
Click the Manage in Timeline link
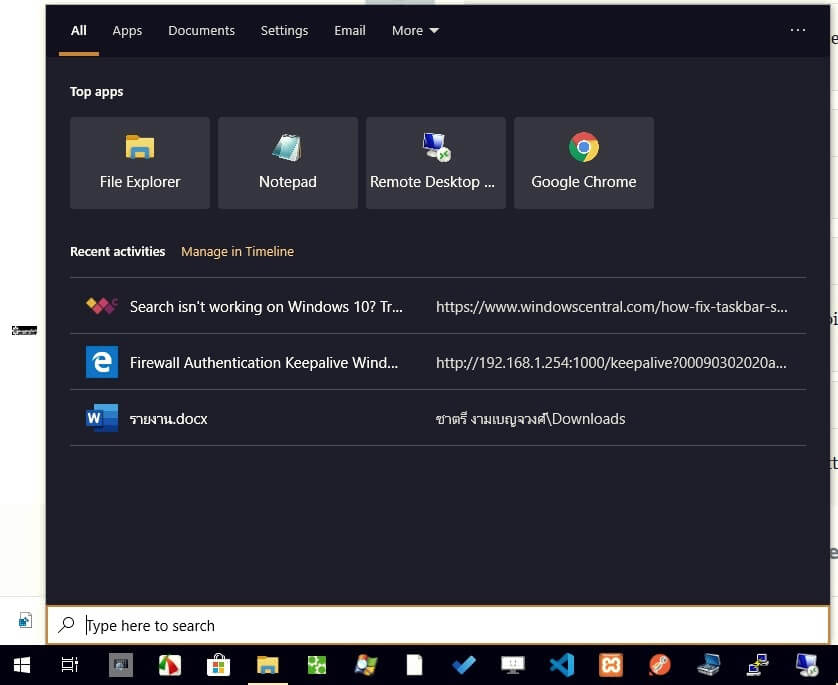pos(237,251)
